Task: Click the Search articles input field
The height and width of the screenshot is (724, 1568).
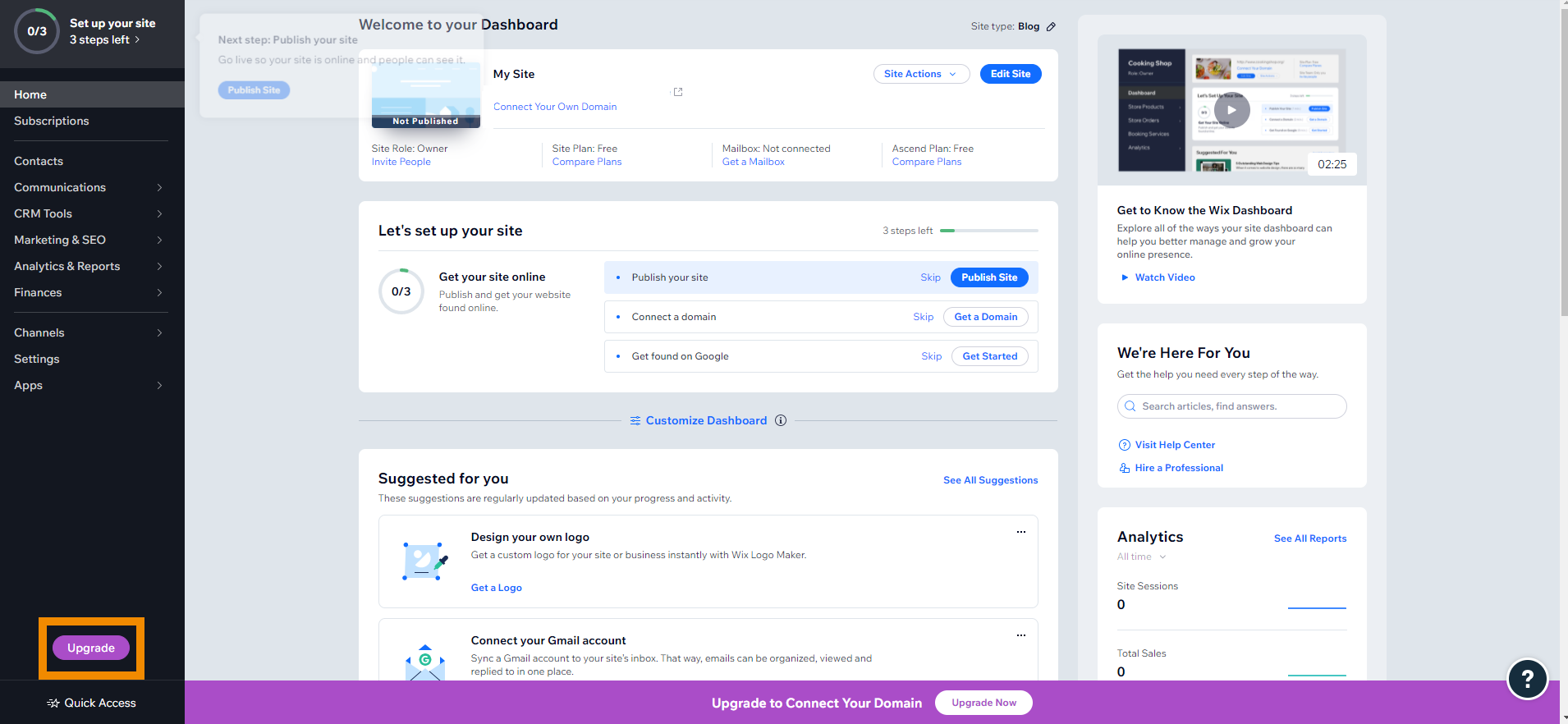Action: 1231,406
